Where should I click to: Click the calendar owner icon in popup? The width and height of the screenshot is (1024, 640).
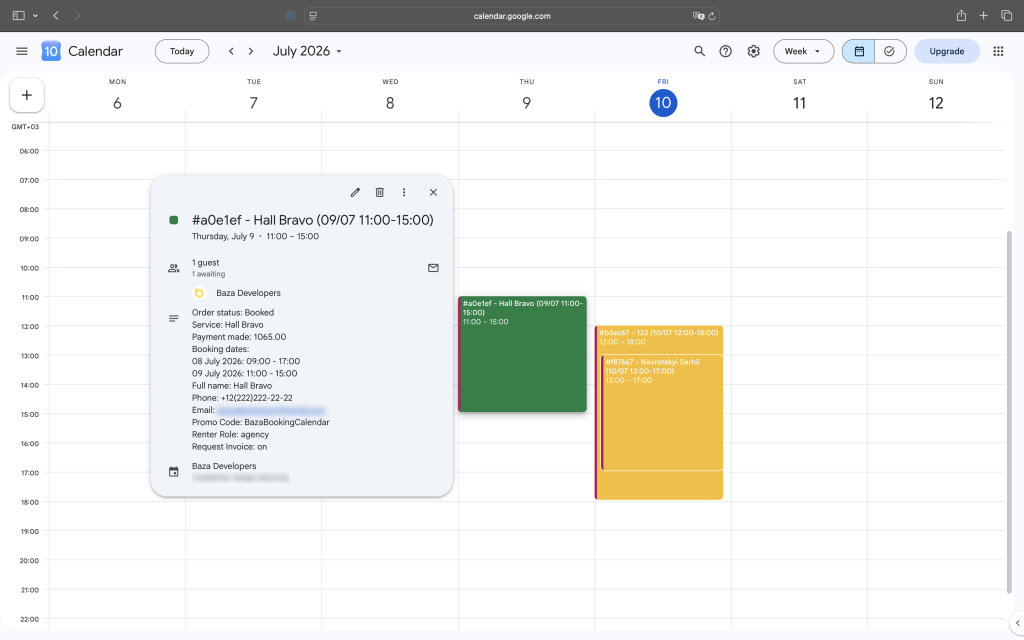[x=174, y=472]
